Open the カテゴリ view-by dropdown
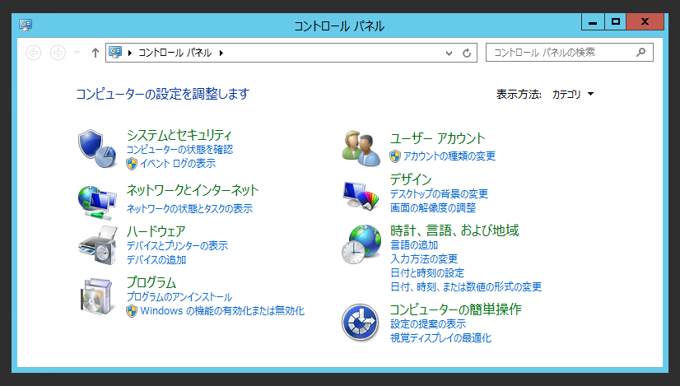The width and height of the screenshot is (680, 386). (573, 94)
